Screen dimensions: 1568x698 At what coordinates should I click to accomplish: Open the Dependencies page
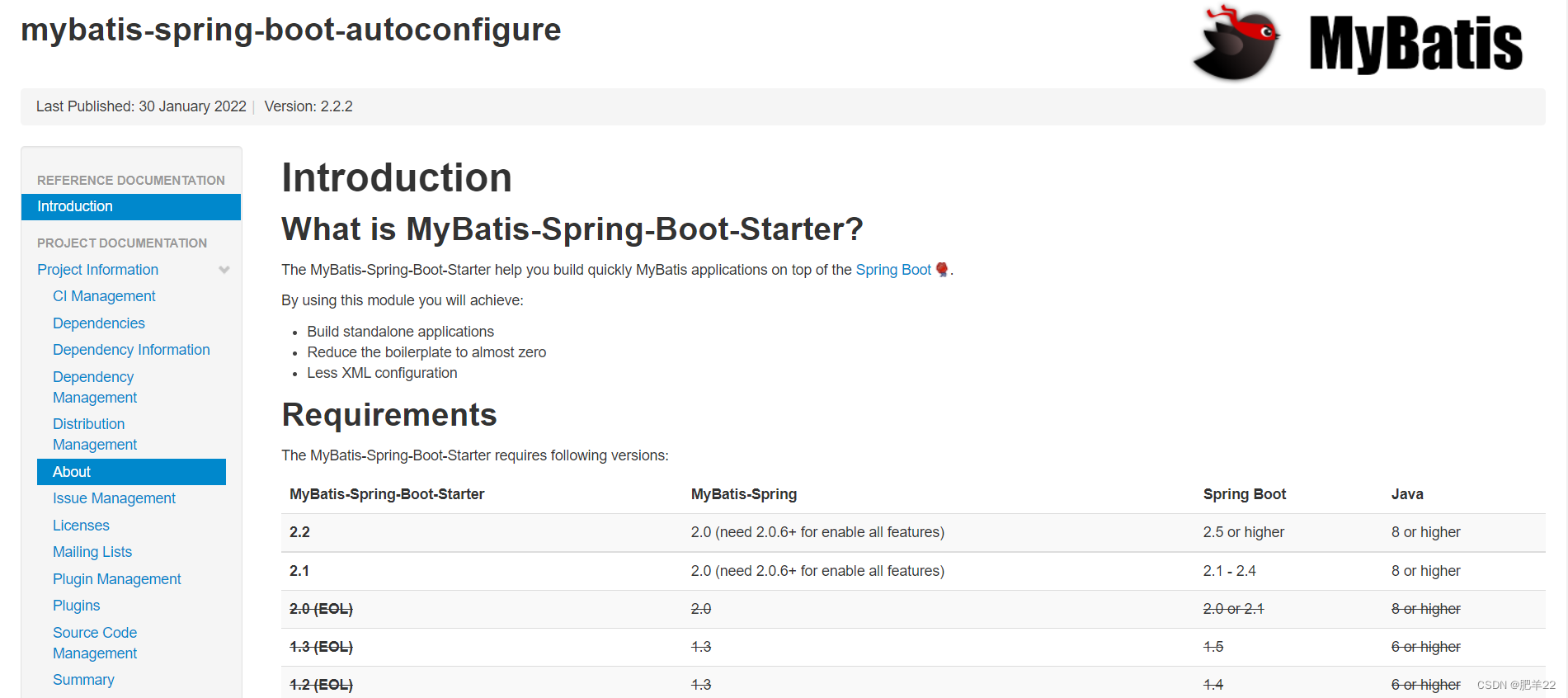click(x=99, y=323)
